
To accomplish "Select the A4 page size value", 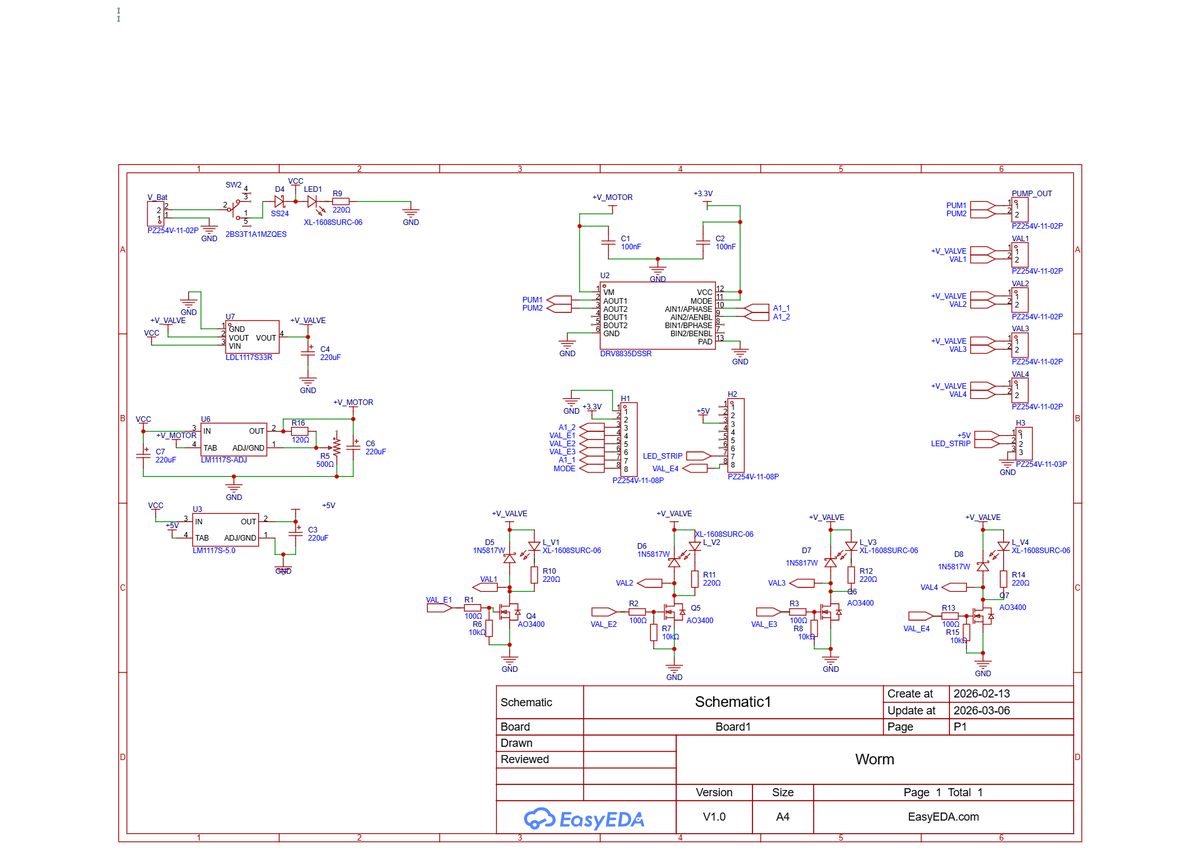I will click(783, 817).
